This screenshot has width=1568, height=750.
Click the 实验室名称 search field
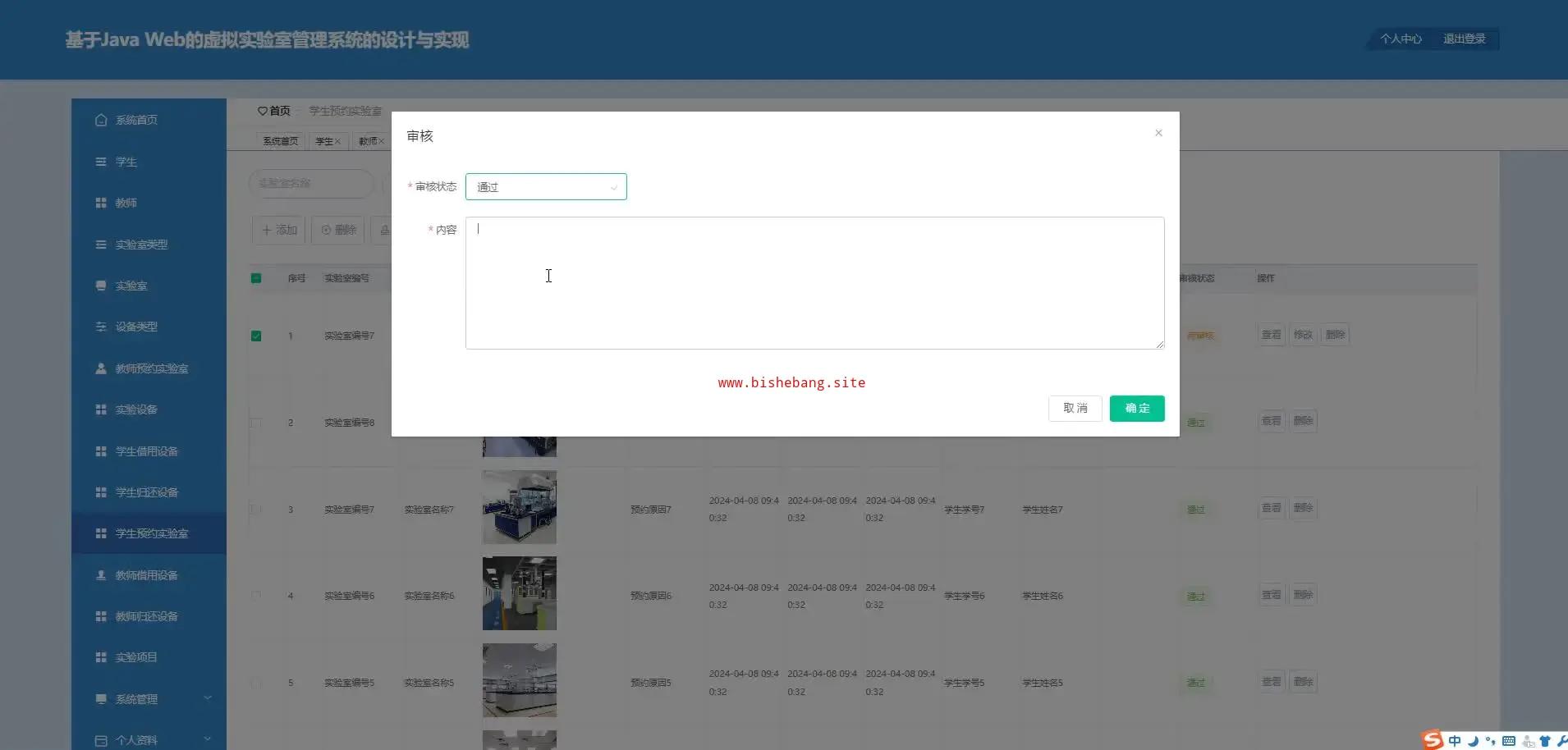[311, 184]
